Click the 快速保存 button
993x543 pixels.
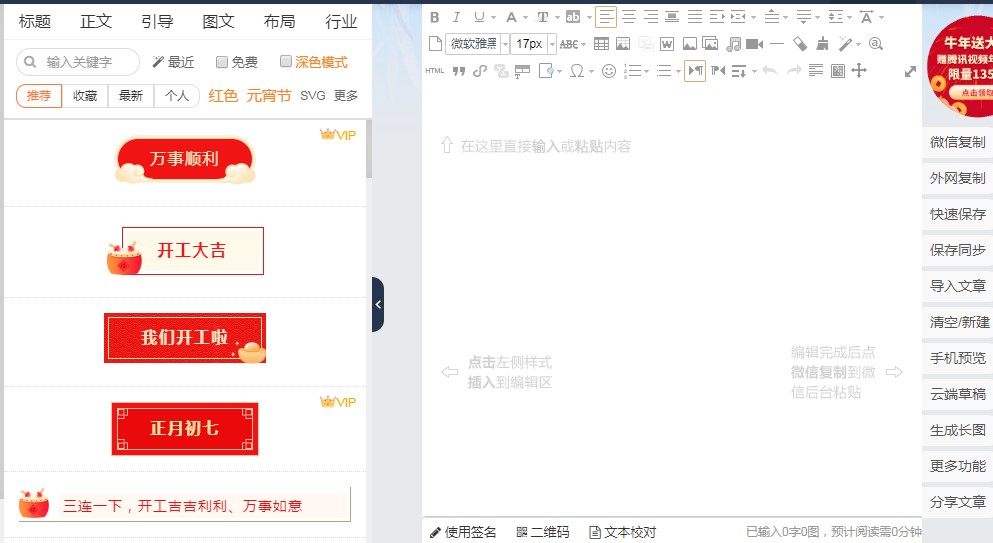(x=958, y=214)
